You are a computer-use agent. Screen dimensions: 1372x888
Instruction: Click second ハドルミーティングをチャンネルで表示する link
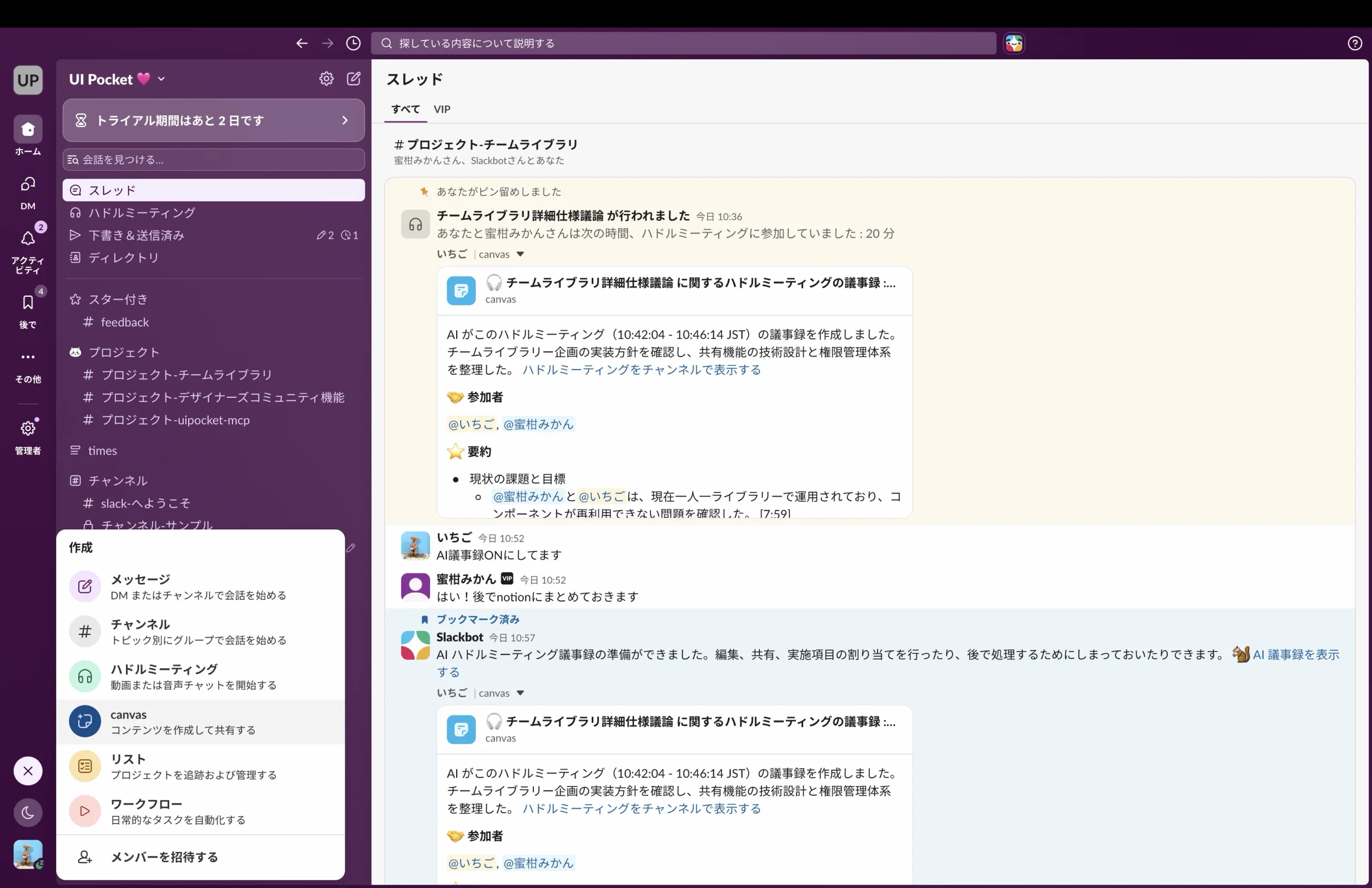[642, 809]
